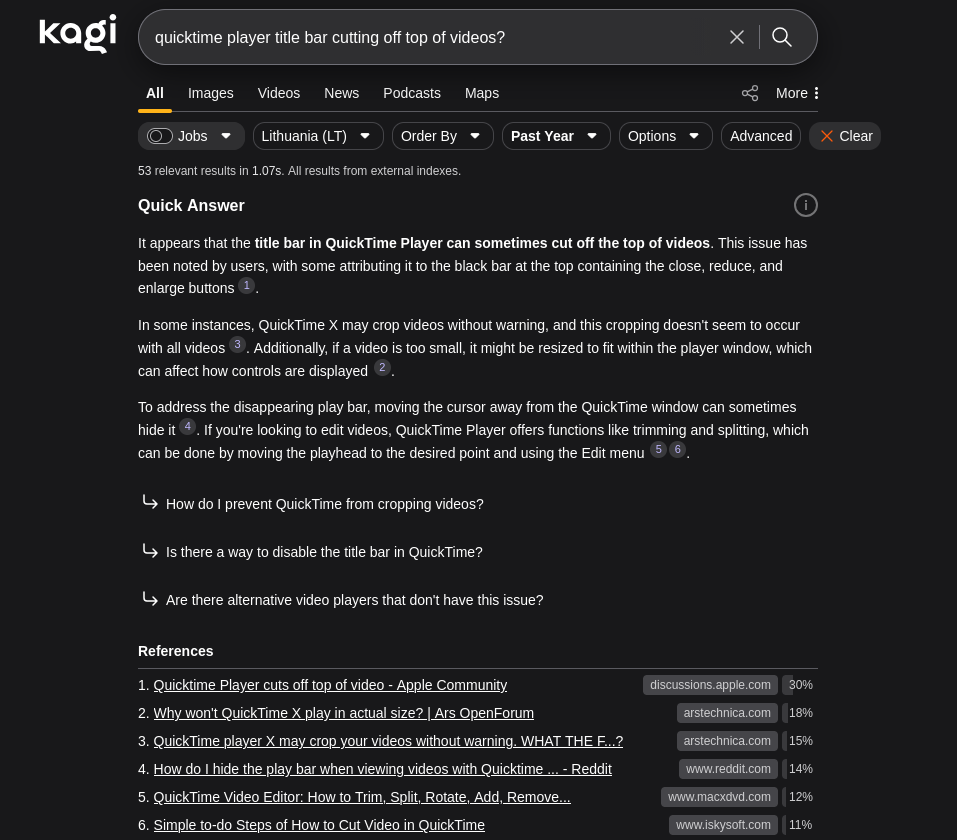Viewport: 957px width, 840px height.
Task: Open the Apple Community reference link
Action: tap(330, 685)
